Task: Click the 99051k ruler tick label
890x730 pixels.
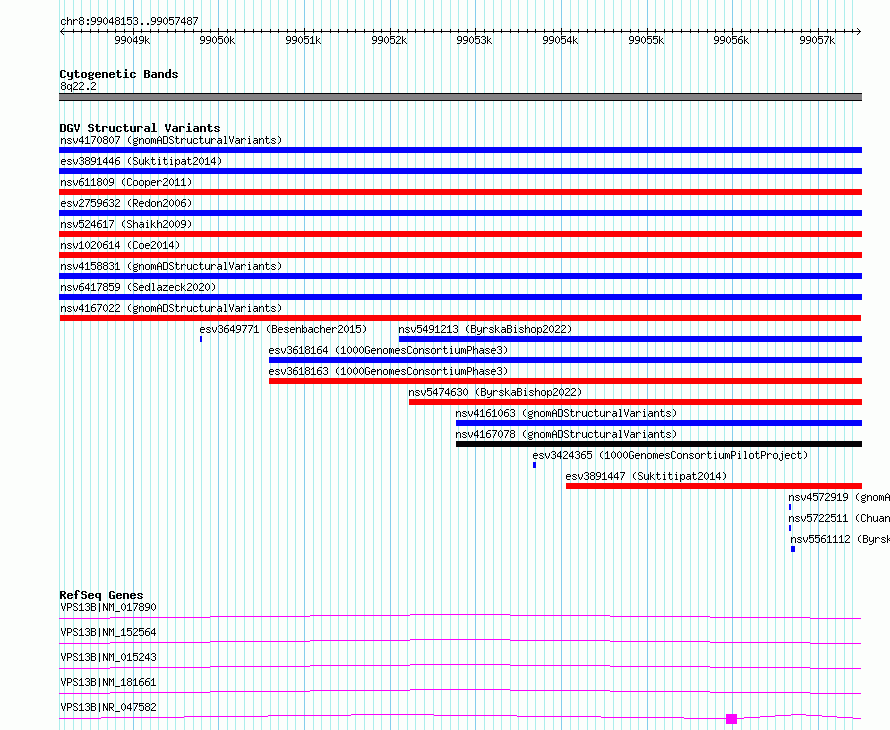Action: pyautogui.click(x=303, y=40)
